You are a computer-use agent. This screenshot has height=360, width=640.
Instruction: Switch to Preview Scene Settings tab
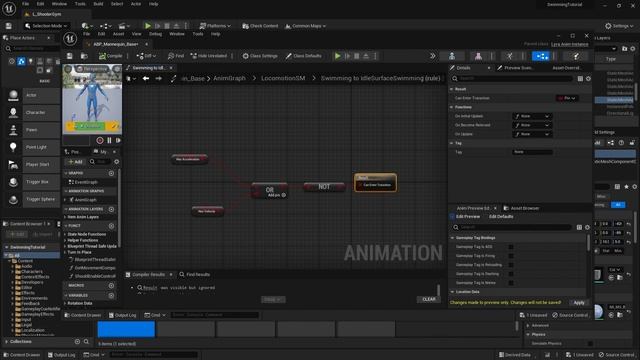click(x=515, y=68)
